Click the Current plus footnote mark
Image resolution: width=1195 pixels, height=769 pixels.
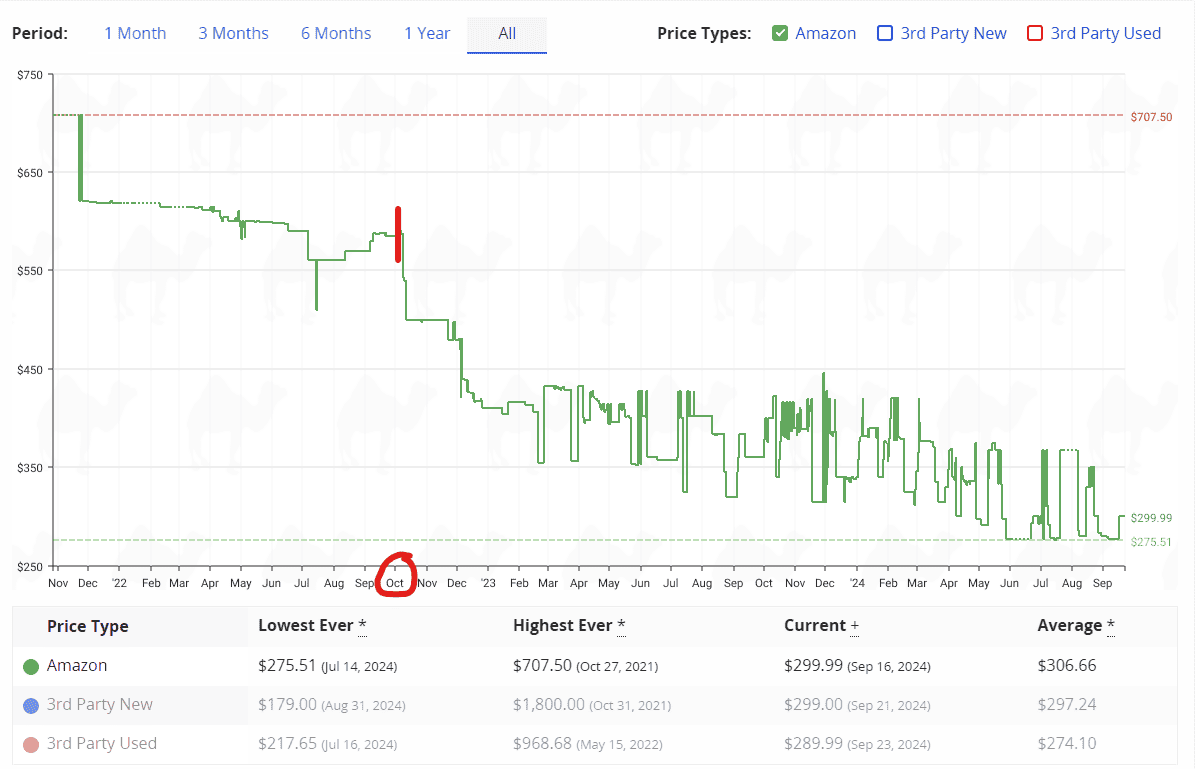(x=854, y=626)
